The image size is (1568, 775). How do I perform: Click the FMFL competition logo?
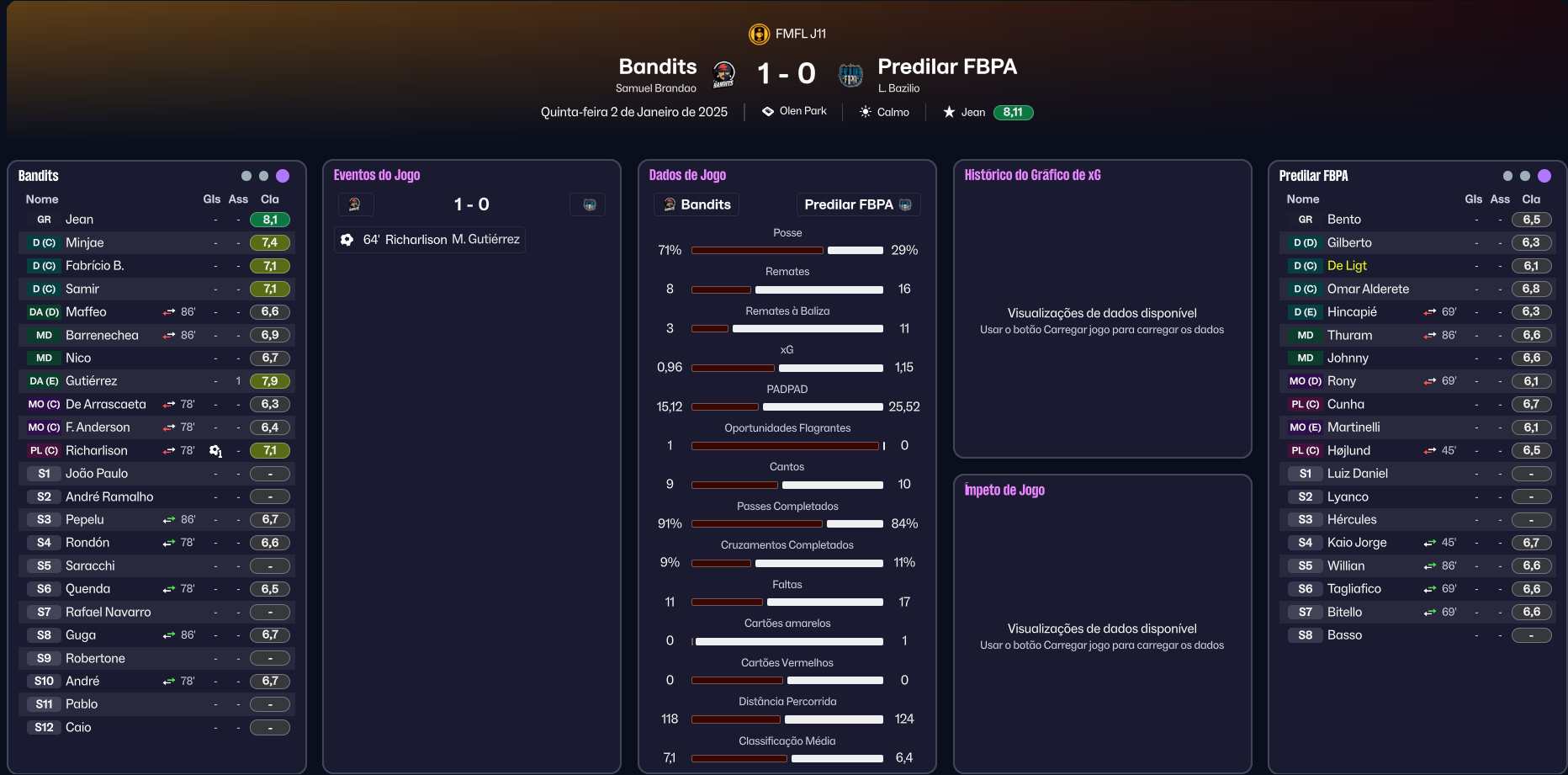[x=759, y=34]
